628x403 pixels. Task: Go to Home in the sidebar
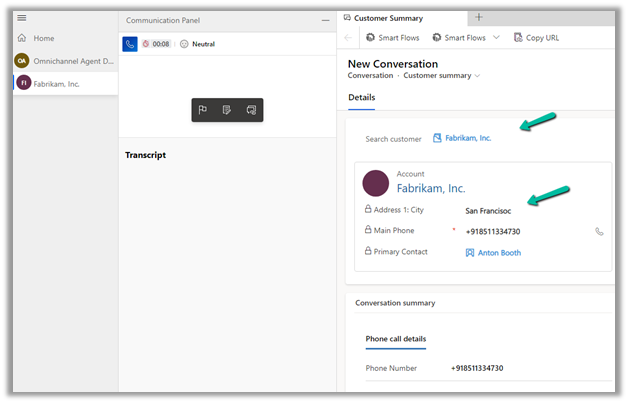coord(43,38)
